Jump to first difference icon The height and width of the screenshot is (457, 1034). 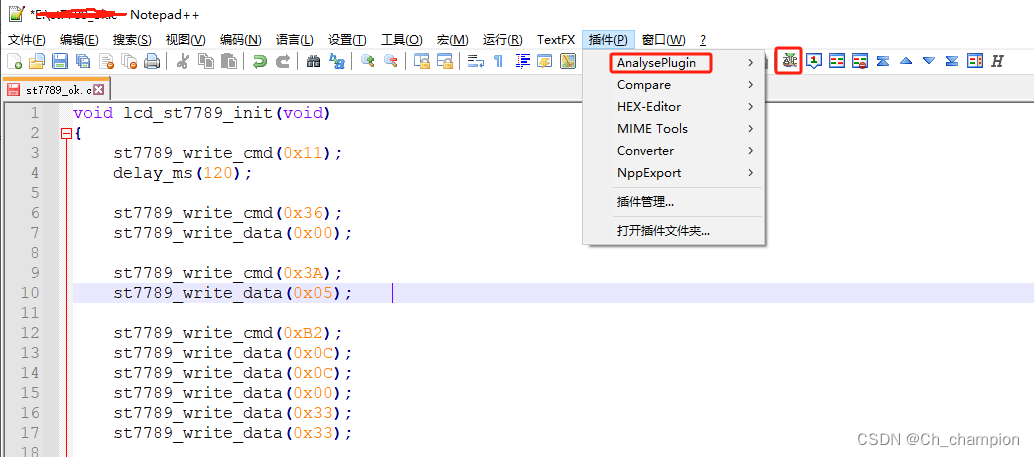tap(883, 61)
